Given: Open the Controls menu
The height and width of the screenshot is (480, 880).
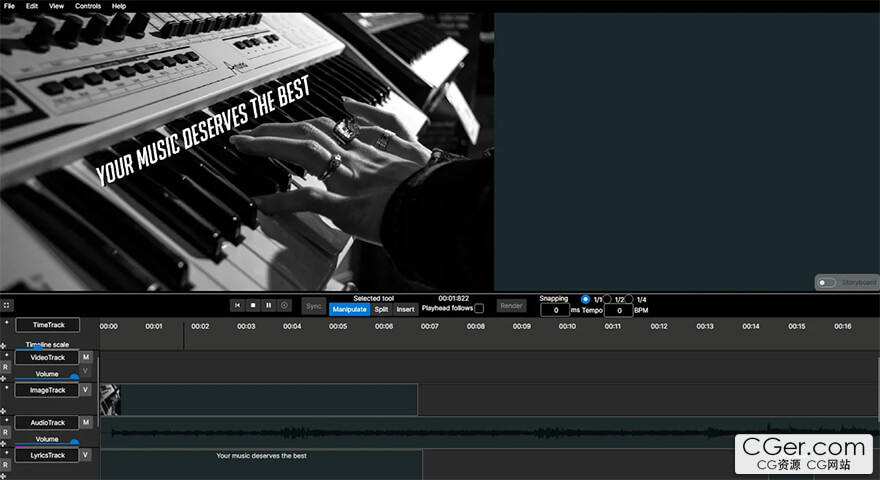Looking at the screenshot, I should pos(88,6).
